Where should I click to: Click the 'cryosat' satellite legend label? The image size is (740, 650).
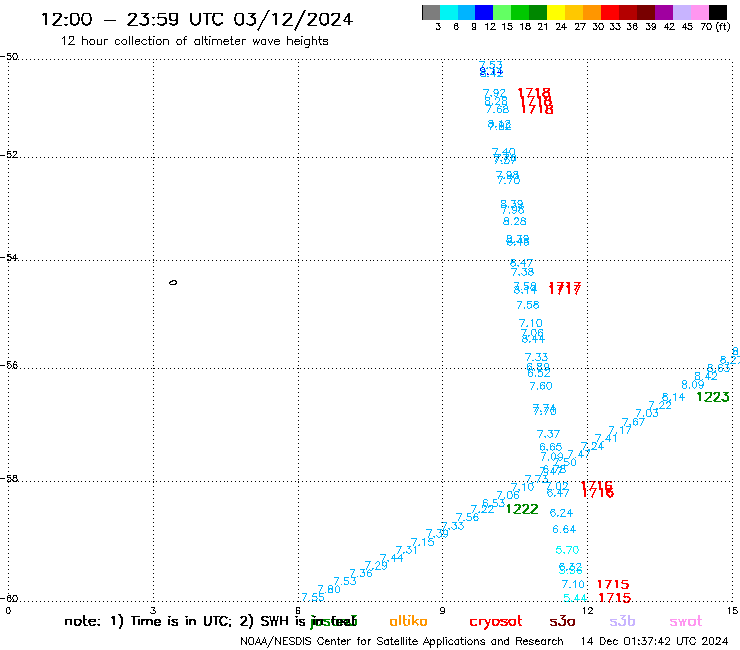(496, 622)
